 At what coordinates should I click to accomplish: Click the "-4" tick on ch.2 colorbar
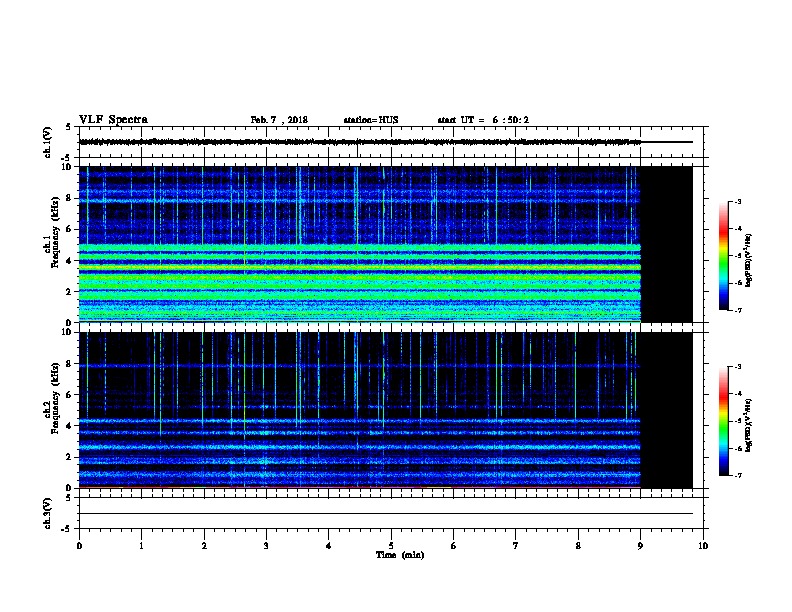[x=737, y=394]
